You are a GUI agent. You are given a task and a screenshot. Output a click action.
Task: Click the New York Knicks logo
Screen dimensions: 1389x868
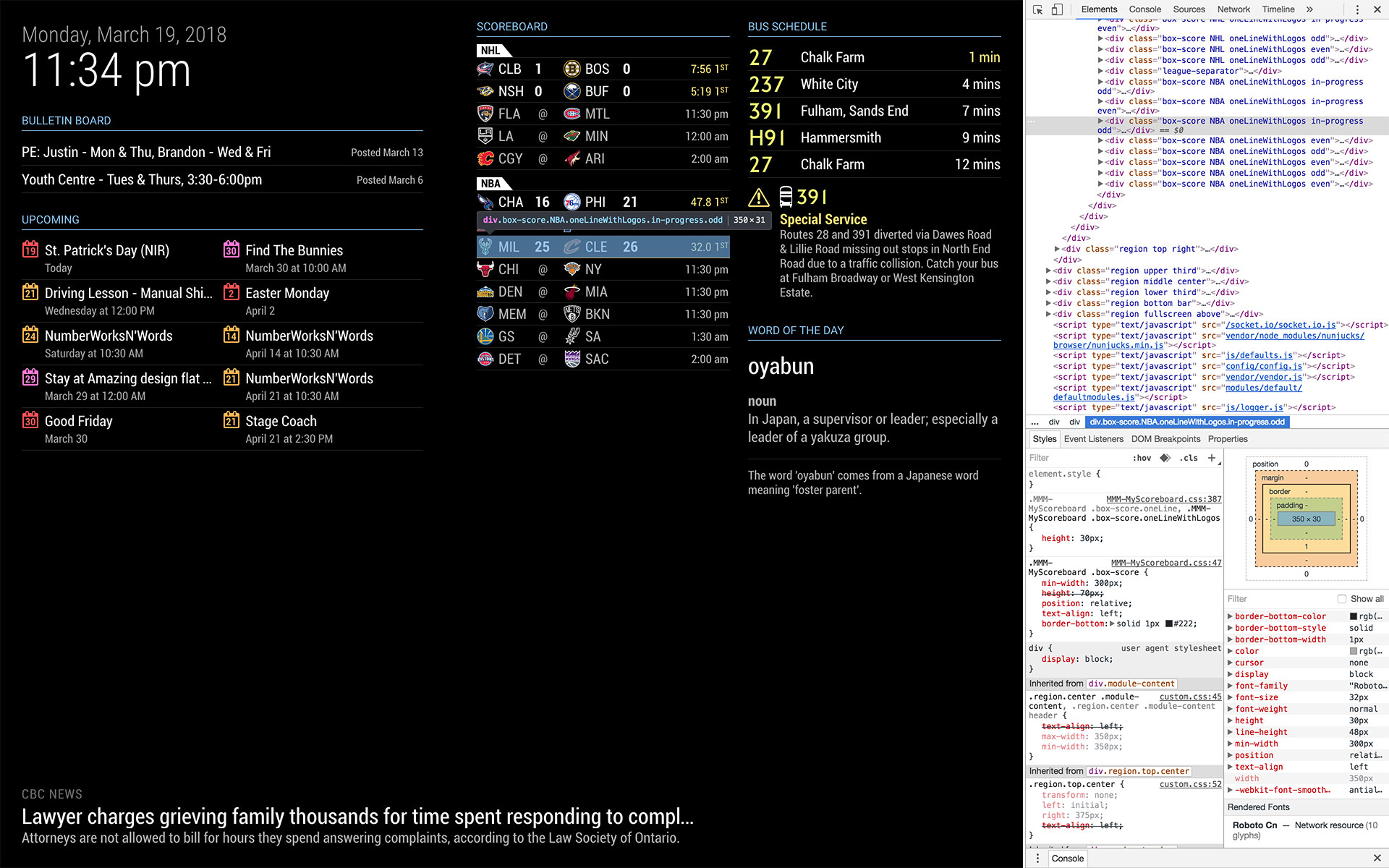pos(572,269)
